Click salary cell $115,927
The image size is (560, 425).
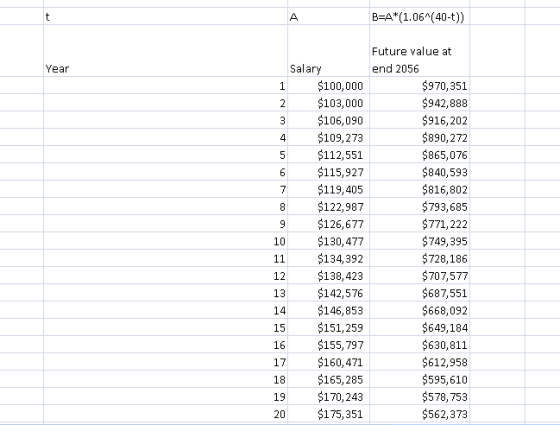coord(328,172)
